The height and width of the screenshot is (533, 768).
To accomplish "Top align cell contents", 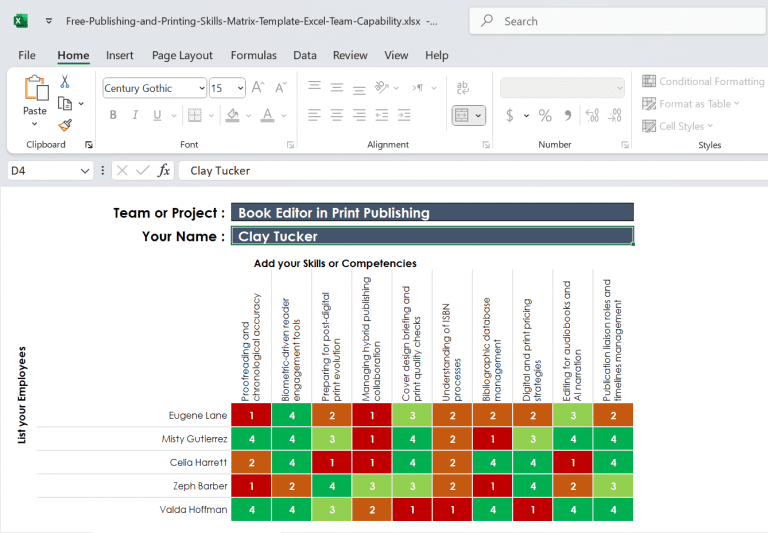I will [x=314, y=87].
